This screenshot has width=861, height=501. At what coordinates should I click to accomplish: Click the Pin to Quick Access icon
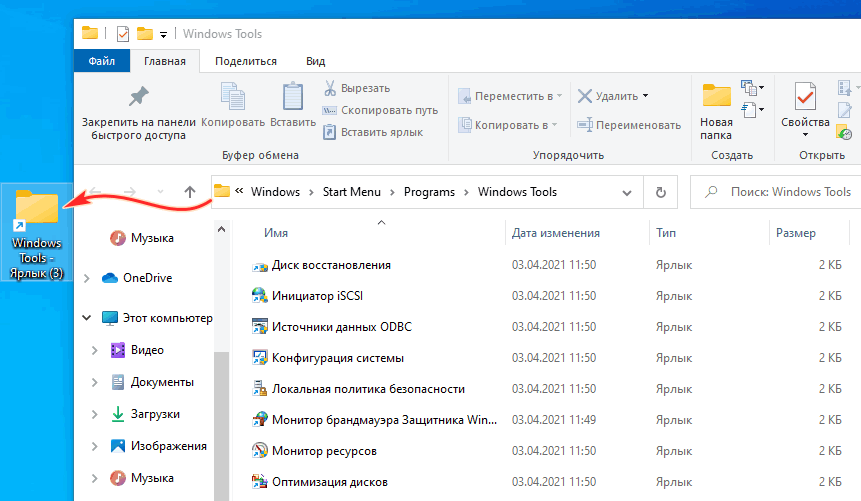[138, 97]
